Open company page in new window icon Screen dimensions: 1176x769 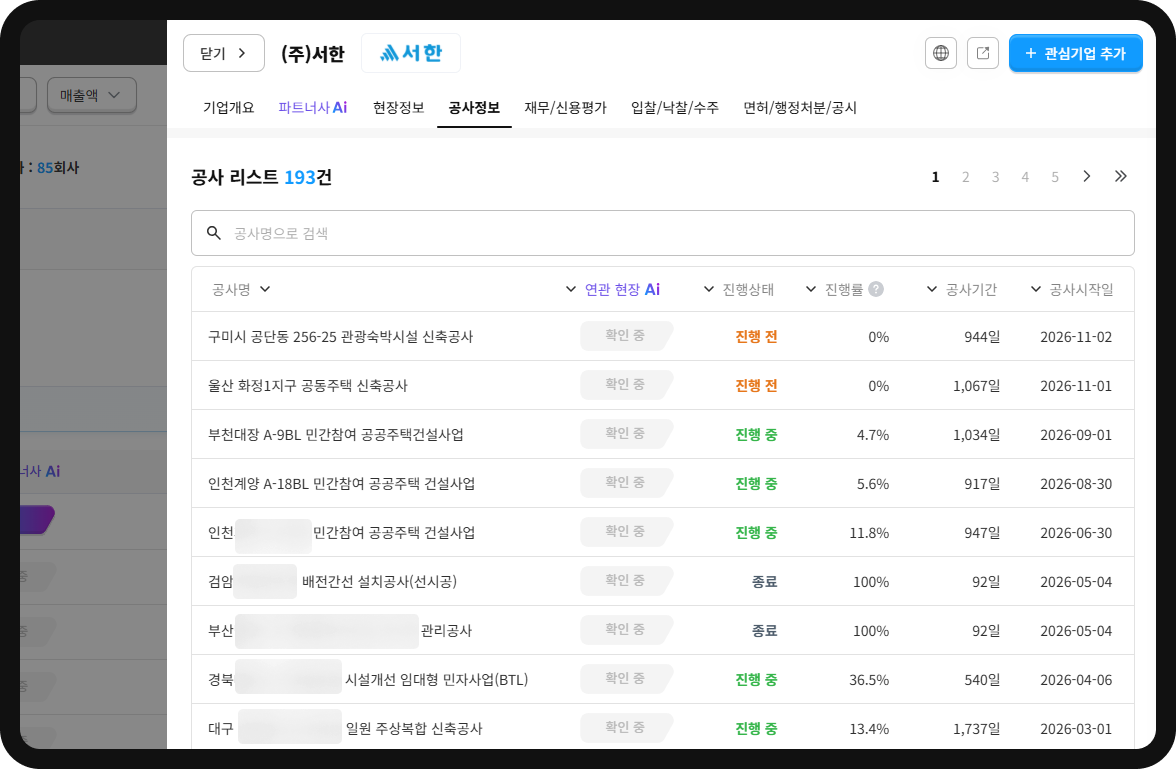pyautogui.click(x=982, y=53)
